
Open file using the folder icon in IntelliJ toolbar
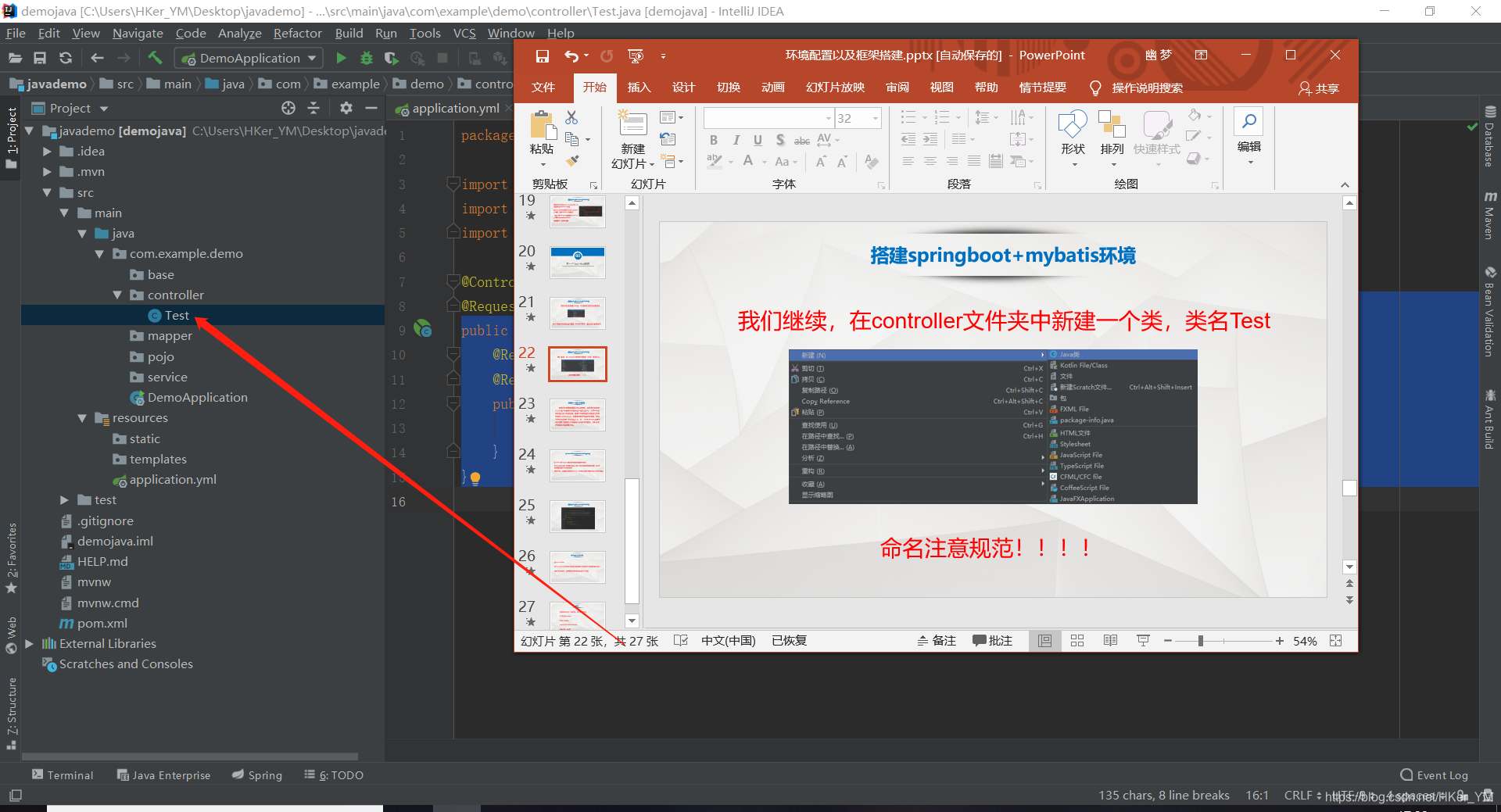click(x=15, y=58)
